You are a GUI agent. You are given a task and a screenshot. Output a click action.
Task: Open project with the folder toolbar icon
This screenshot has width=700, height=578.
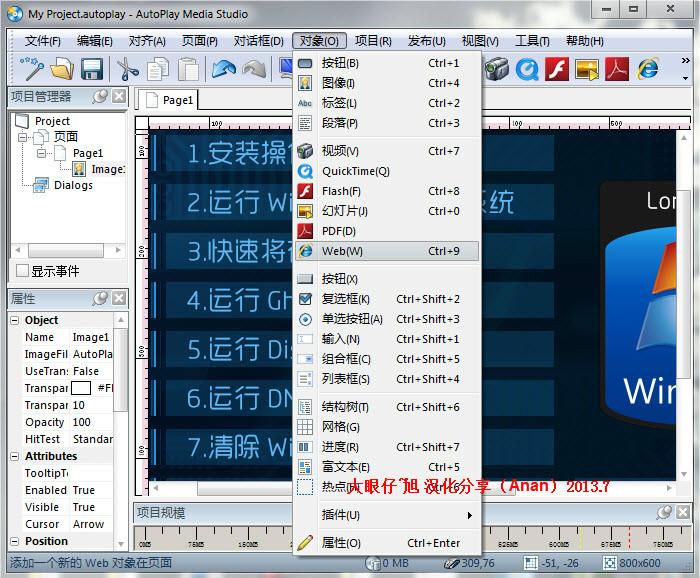(x=62, y=69)
